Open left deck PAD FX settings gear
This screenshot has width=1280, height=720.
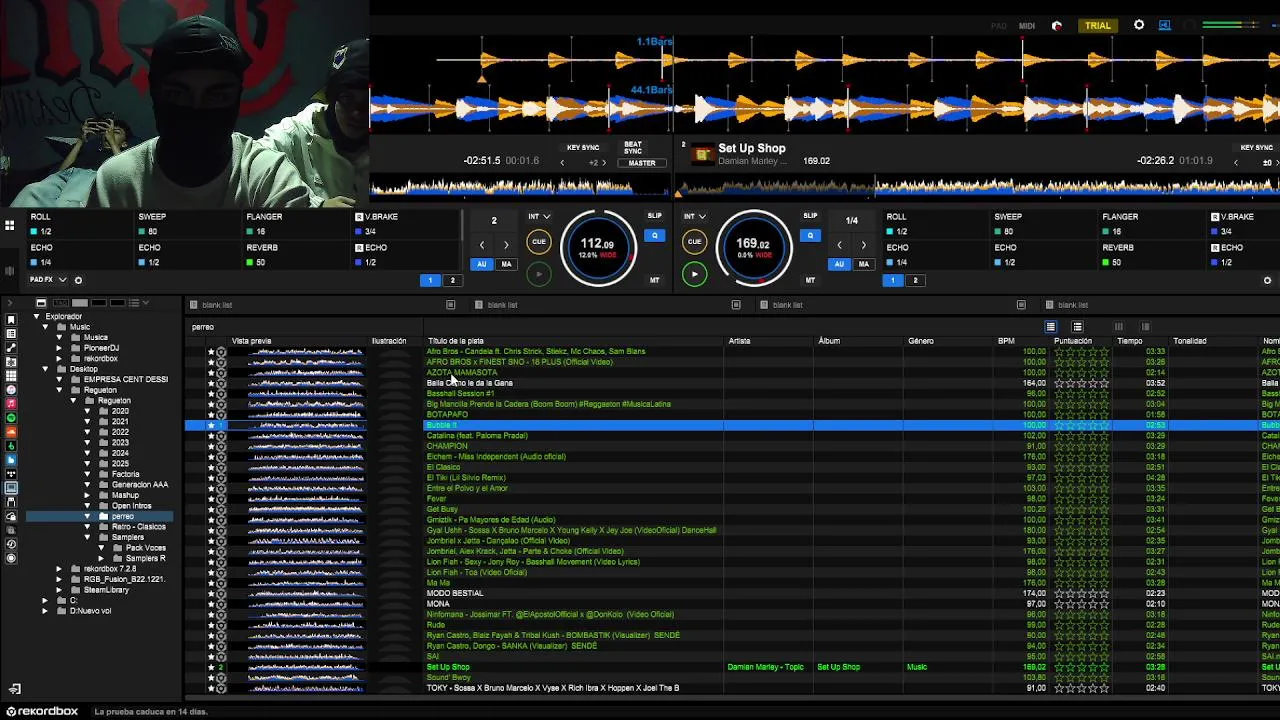click(78, 280)
